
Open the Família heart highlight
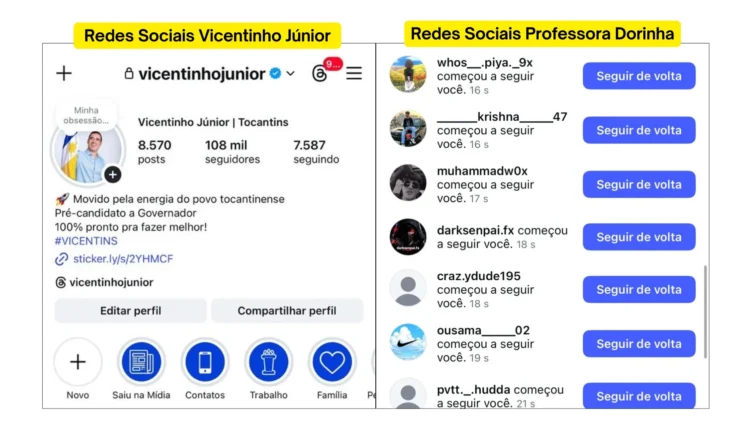[x=332, y=362]
